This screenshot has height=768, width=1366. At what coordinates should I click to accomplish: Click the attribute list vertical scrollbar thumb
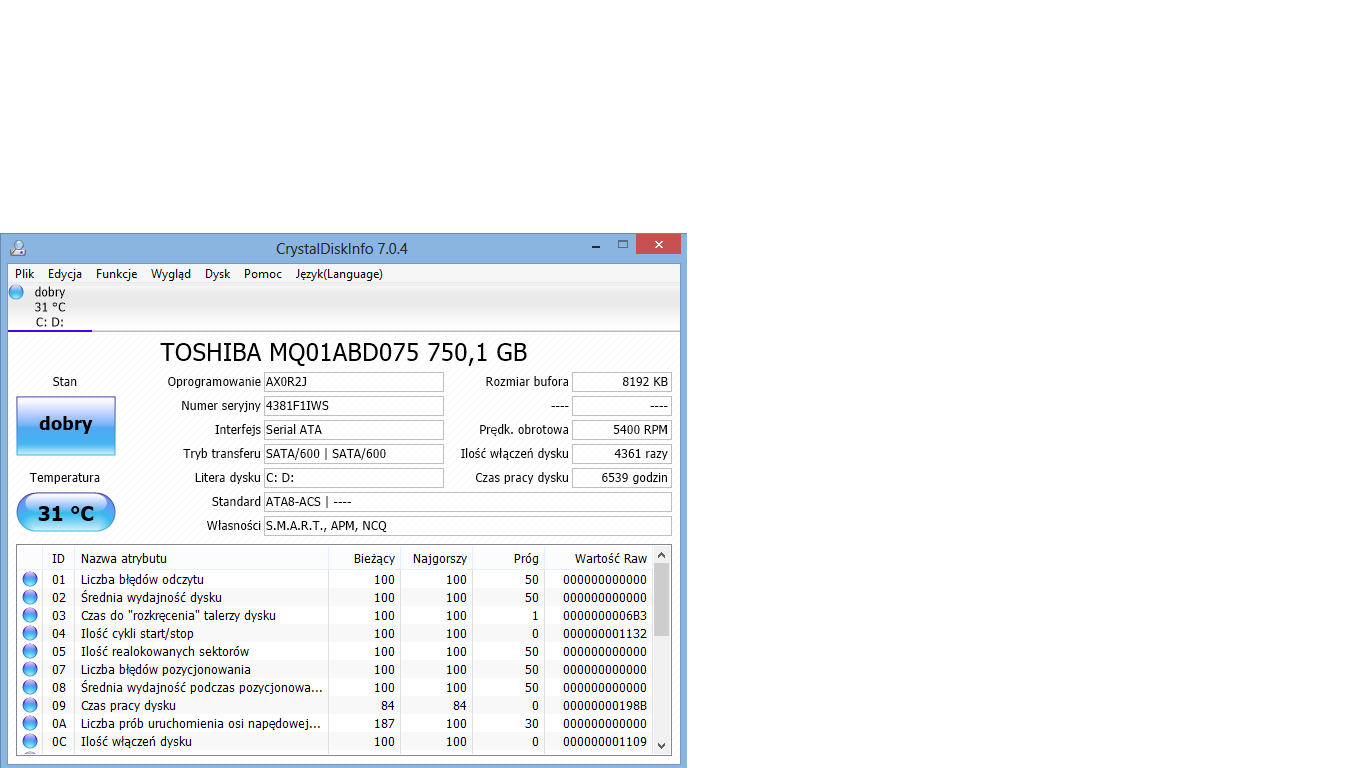[662, 600]
